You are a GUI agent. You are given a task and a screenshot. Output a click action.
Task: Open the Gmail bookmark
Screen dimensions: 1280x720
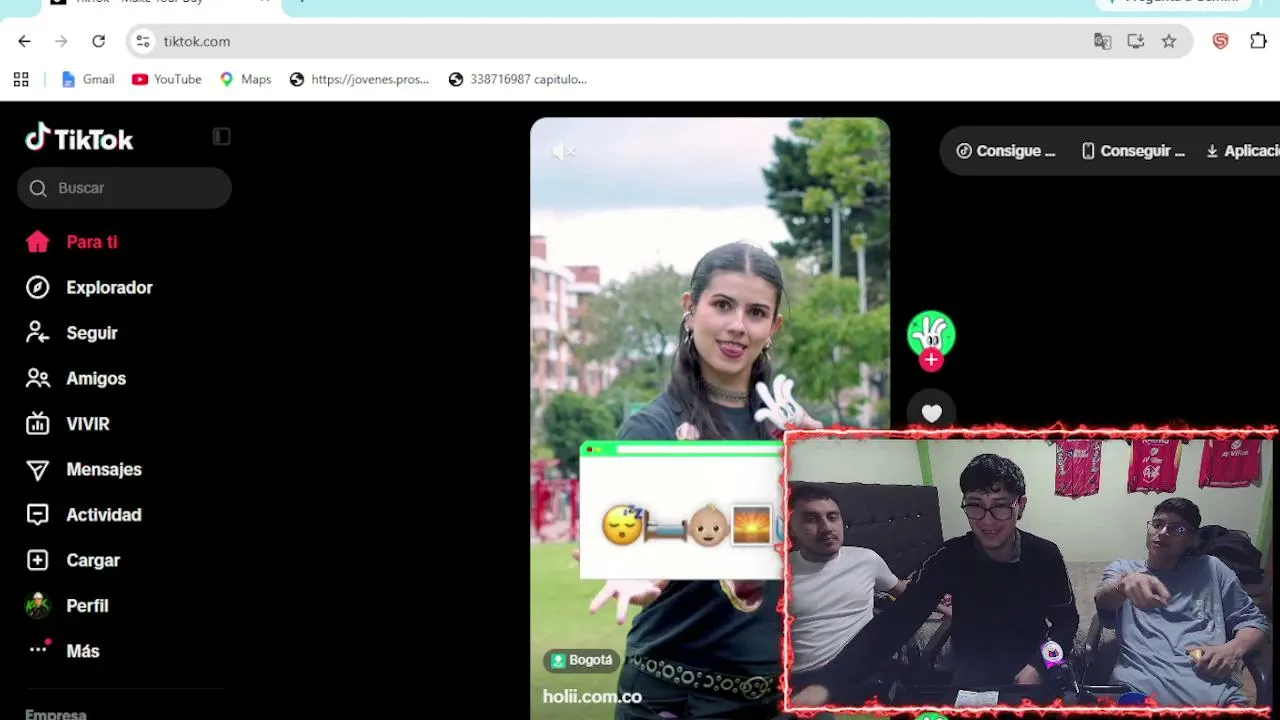pyautogui.click(x=88, y=79)
